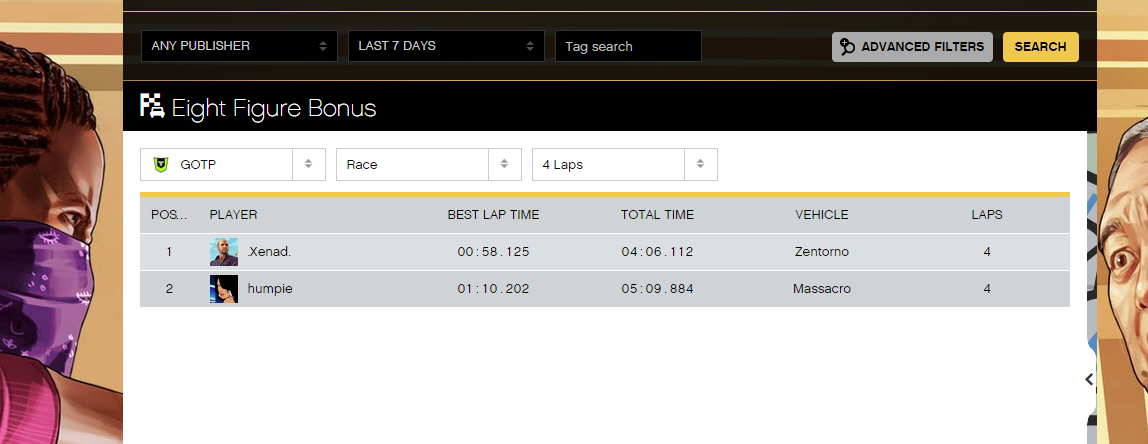The height and width of the screenshot is (444, 1148).
Task: Click the Tag search input field
Action: [x=628, y=46]
